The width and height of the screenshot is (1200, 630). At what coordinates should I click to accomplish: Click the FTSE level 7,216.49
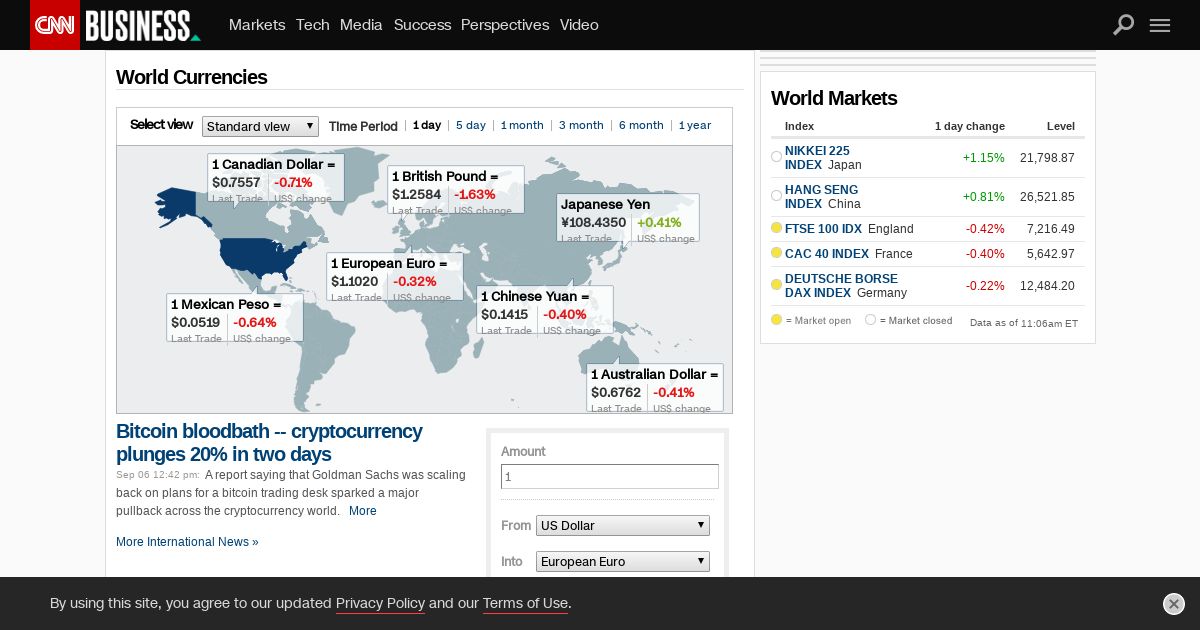[1051, 229]
